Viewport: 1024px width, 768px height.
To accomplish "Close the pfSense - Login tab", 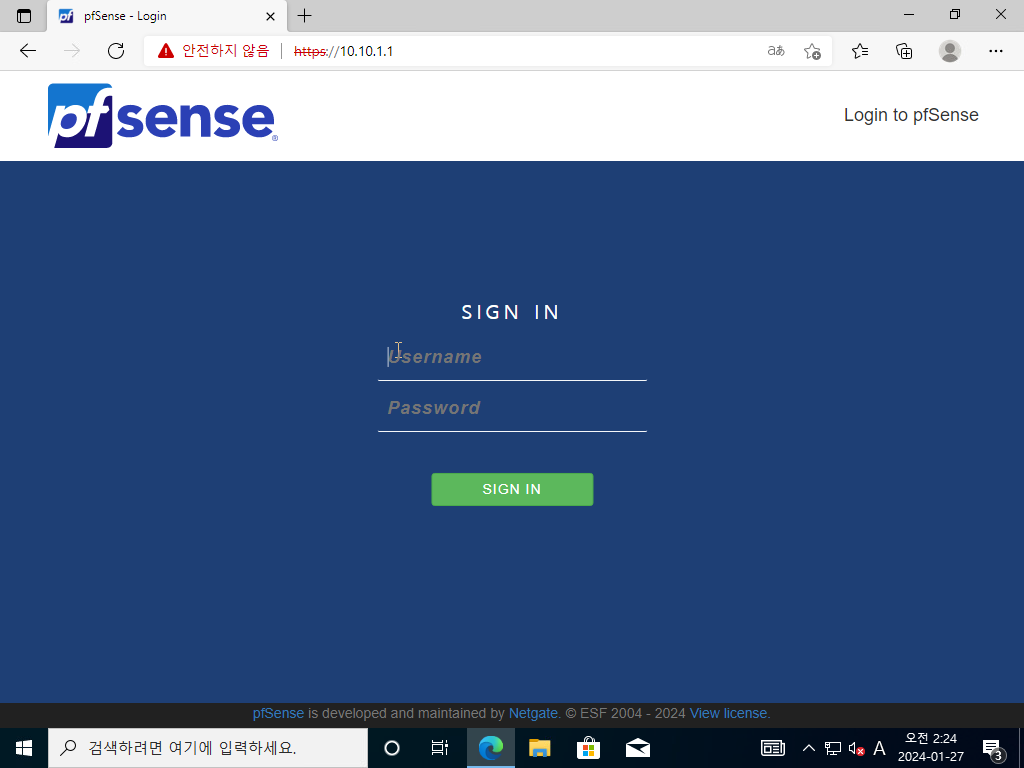I will tap(270, 16).
